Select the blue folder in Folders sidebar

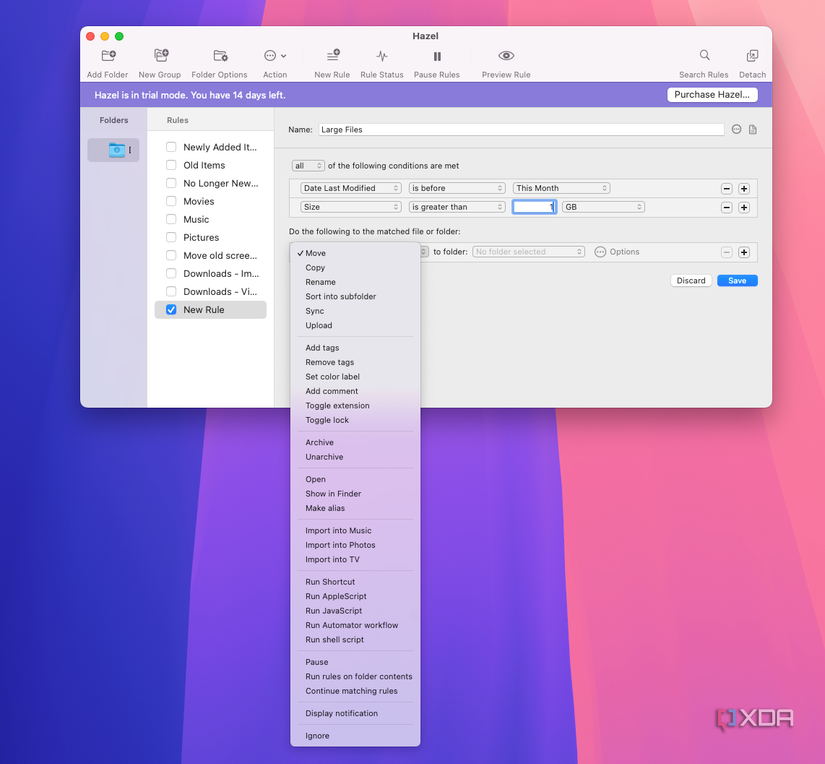pos(117,150)
